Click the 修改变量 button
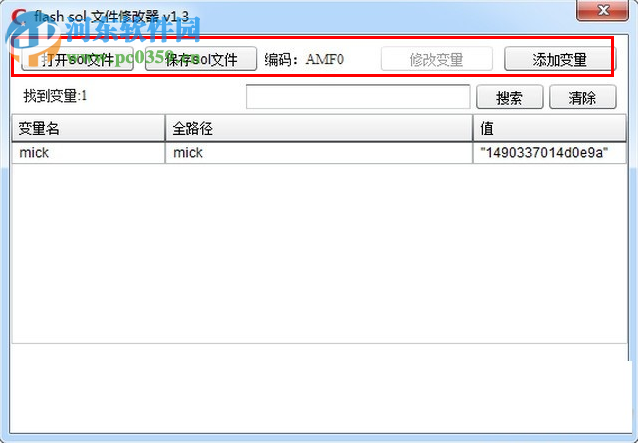 (437, 59)
